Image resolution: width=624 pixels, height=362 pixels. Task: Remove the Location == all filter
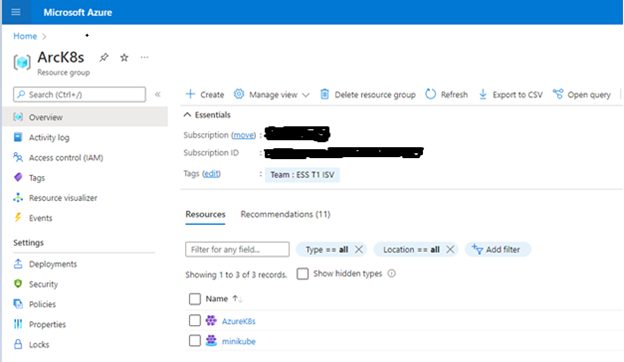pyautogui.click(x=450, y=249)
